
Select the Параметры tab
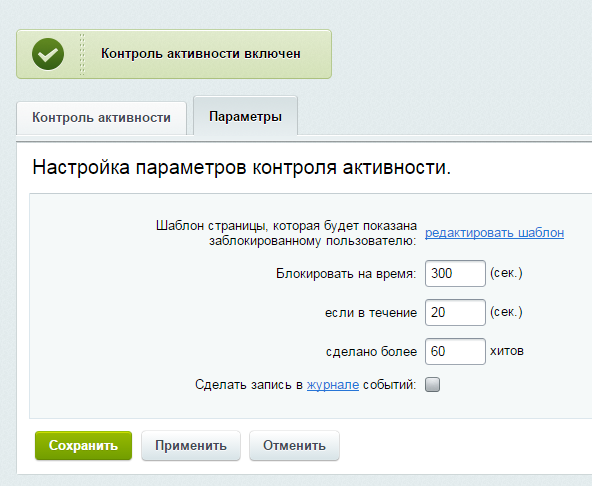coord(245,116)
